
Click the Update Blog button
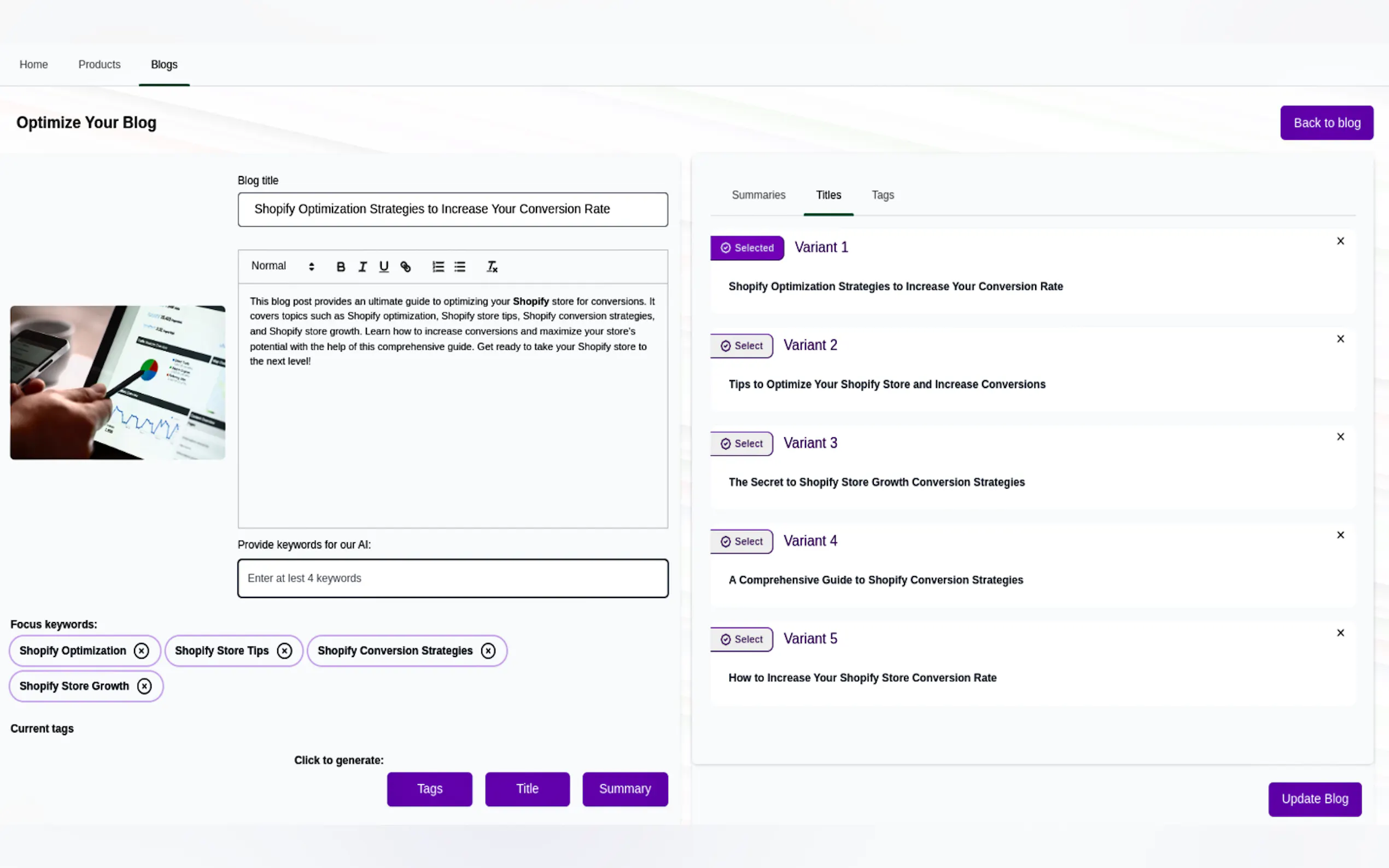[x=1314, y=799]
